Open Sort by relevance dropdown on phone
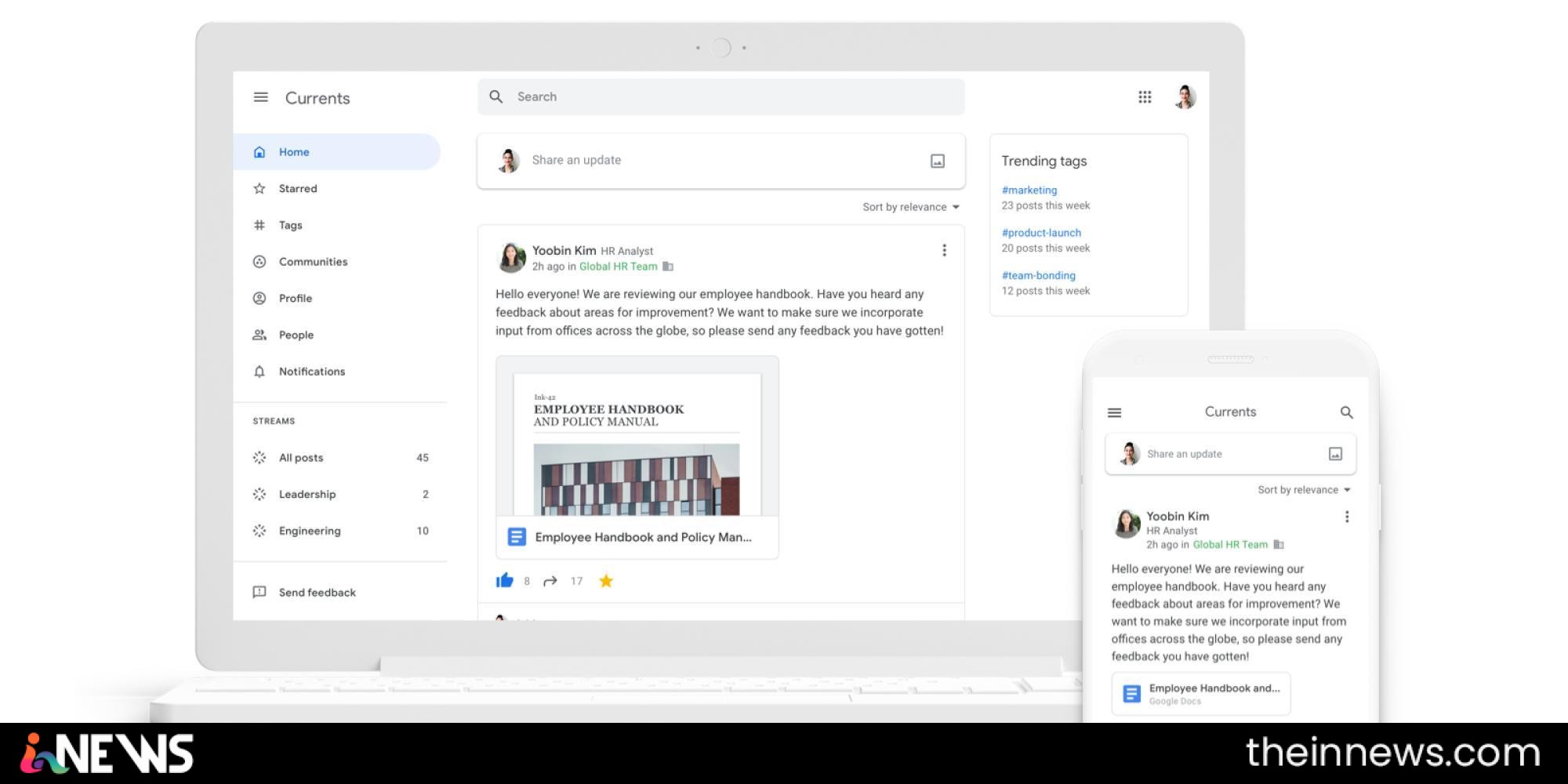Screen dimensions: 1568x784 pyautogui.click(x=1305, y=490)
